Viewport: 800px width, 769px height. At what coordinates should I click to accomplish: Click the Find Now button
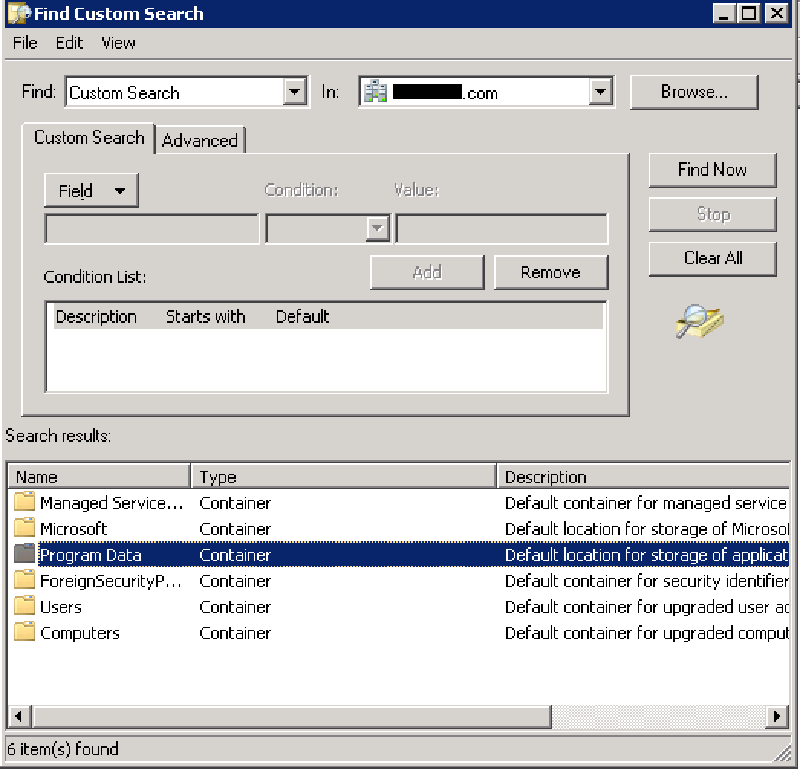coord(712,170)
